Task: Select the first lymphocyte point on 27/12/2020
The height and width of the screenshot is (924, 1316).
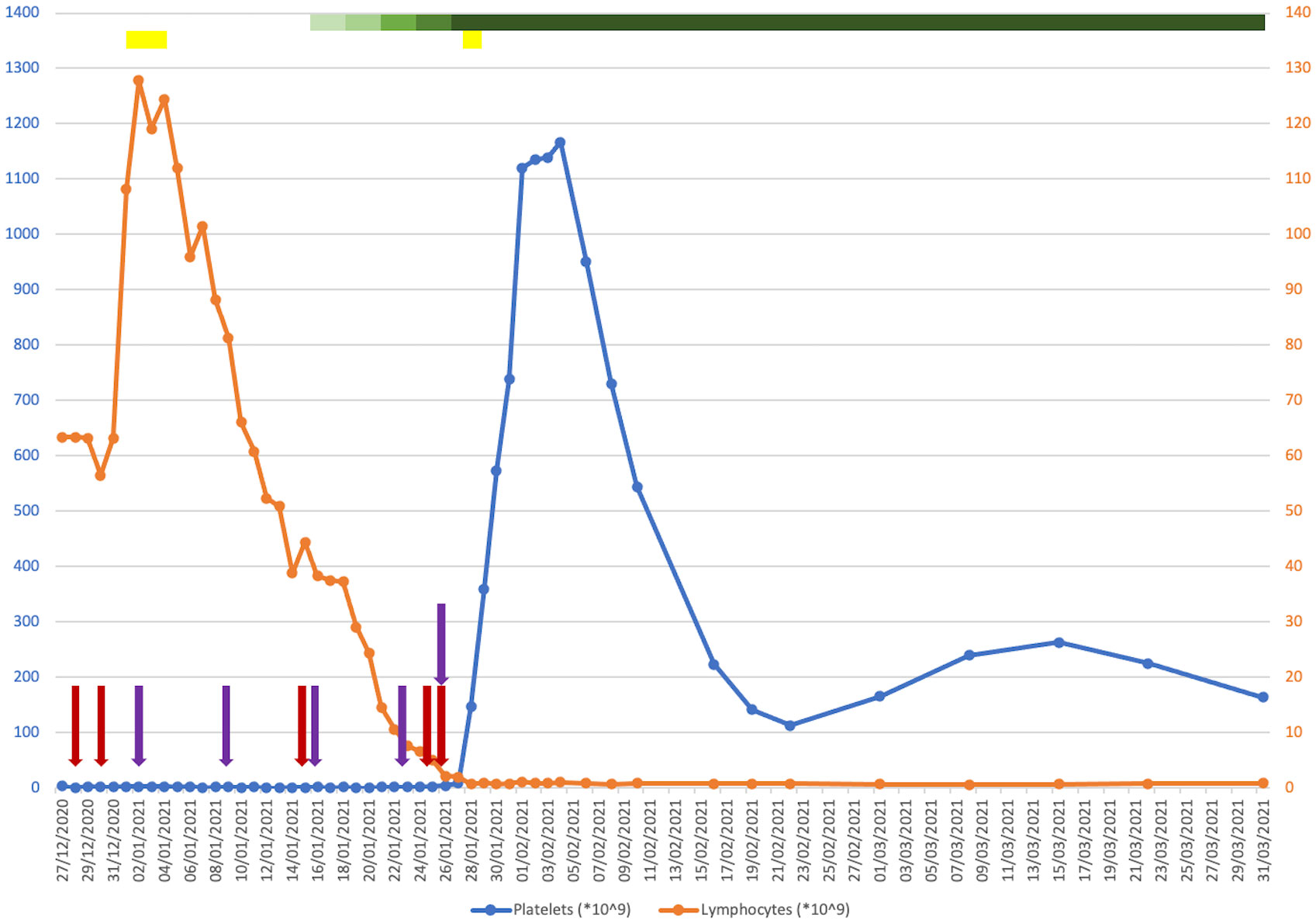Action: click(x=62, y=438)
